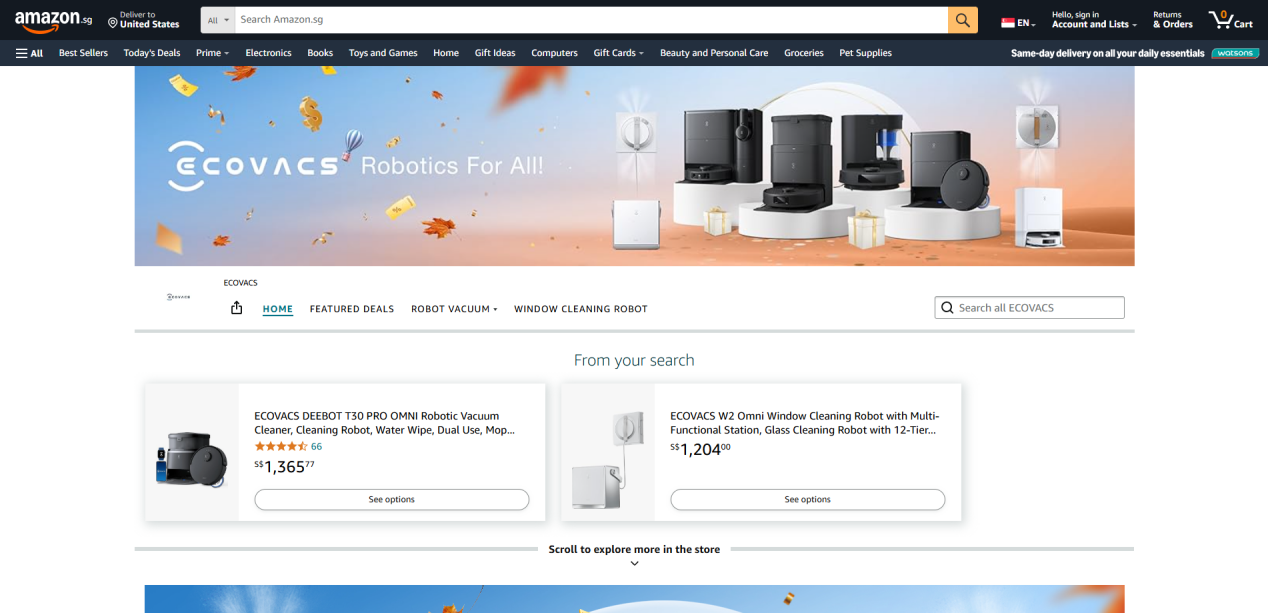The width and height of the screenshot is (1268, 613).
Task: Click the orange search magnifier button
Action: point(962,20)
